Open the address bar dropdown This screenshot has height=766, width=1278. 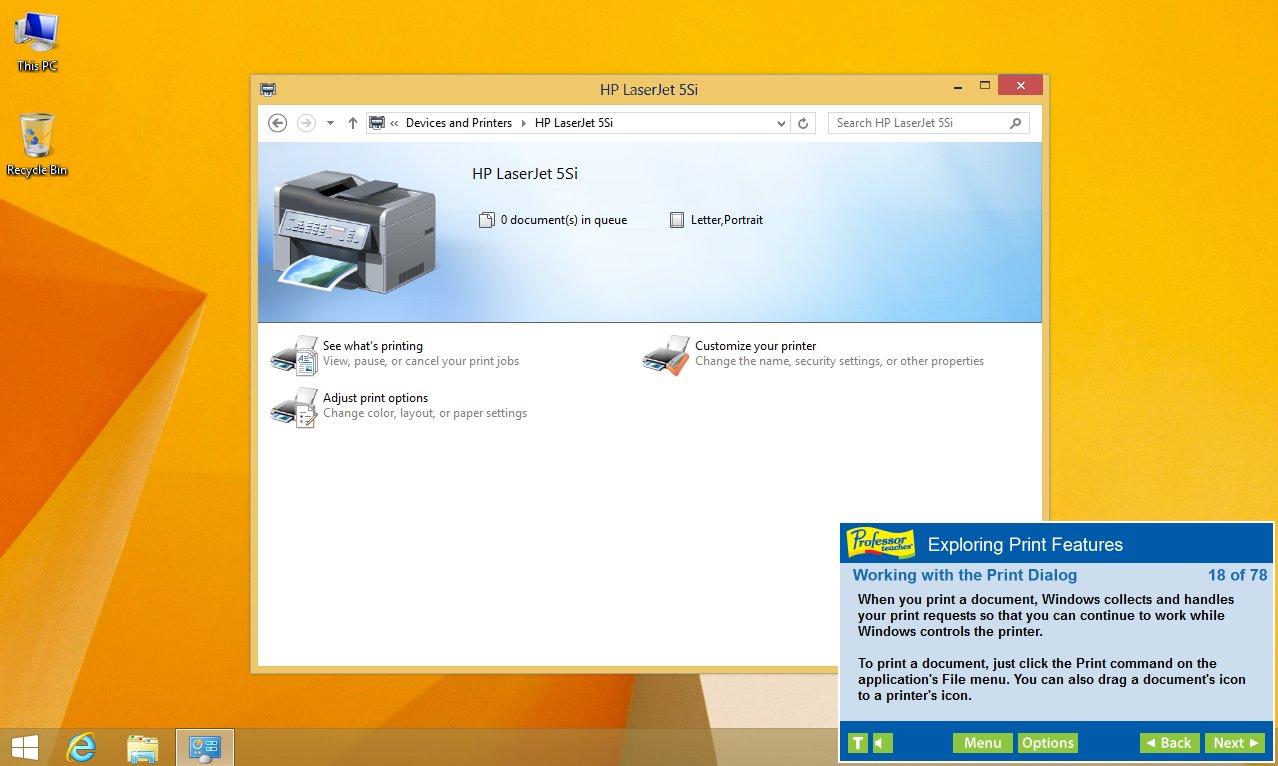[x=781, y=122]
